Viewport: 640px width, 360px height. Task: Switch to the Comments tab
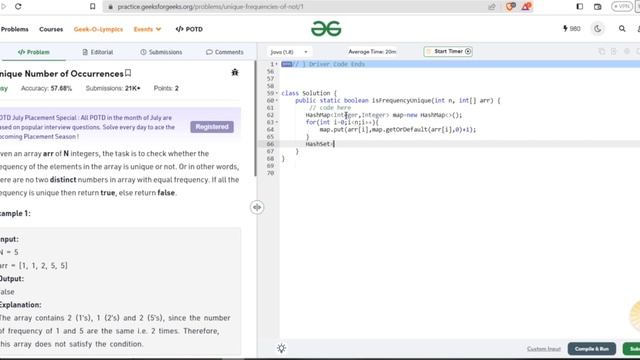tap(225, 52)
